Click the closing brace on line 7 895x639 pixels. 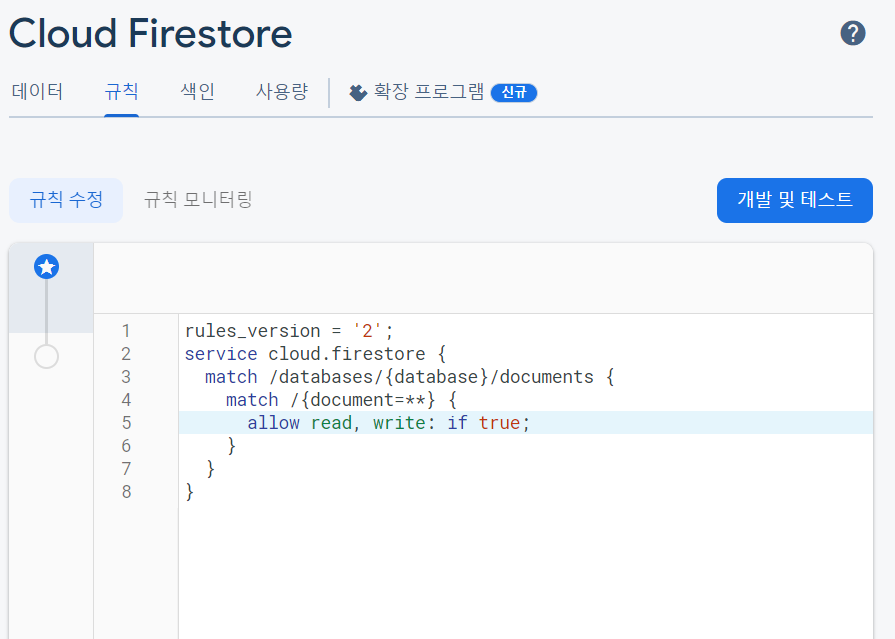(211, 469)
